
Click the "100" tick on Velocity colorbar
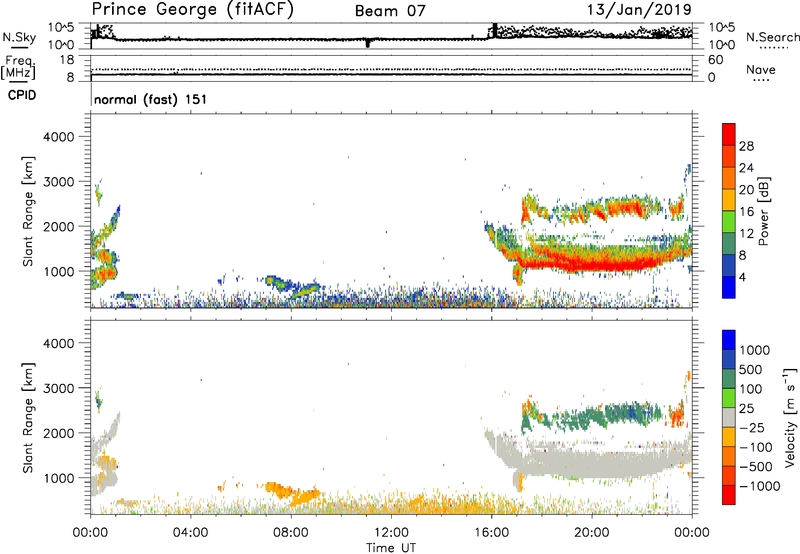point(751,389)
